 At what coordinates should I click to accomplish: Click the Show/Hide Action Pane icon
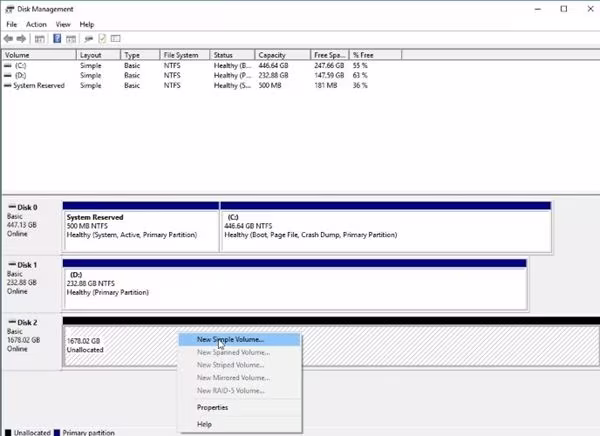(71, 39)
